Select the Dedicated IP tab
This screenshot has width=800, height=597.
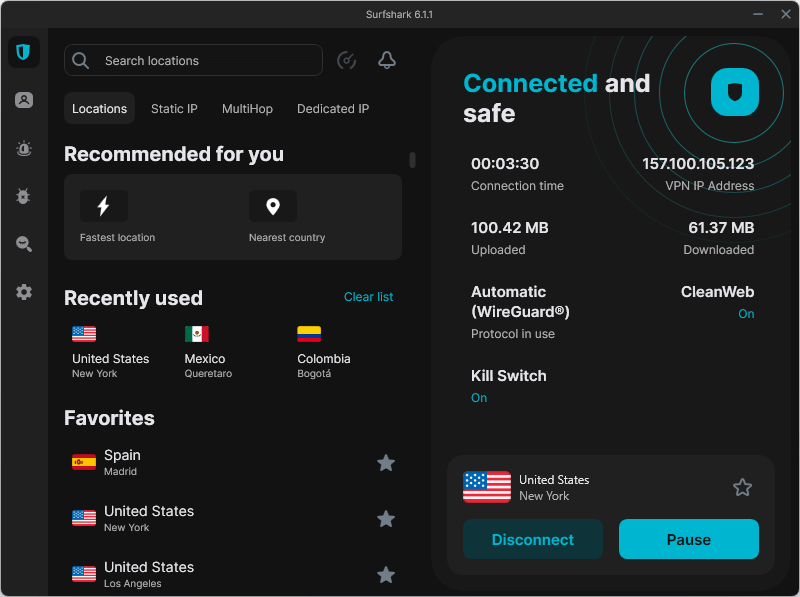point(333,108)
